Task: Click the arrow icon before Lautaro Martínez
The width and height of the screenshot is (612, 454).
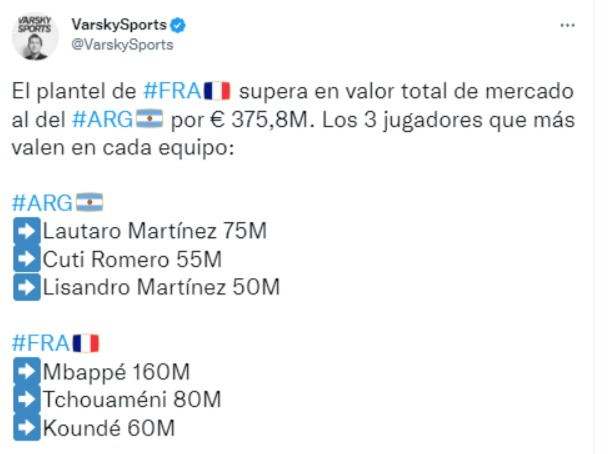Action: tap(27, 231)
